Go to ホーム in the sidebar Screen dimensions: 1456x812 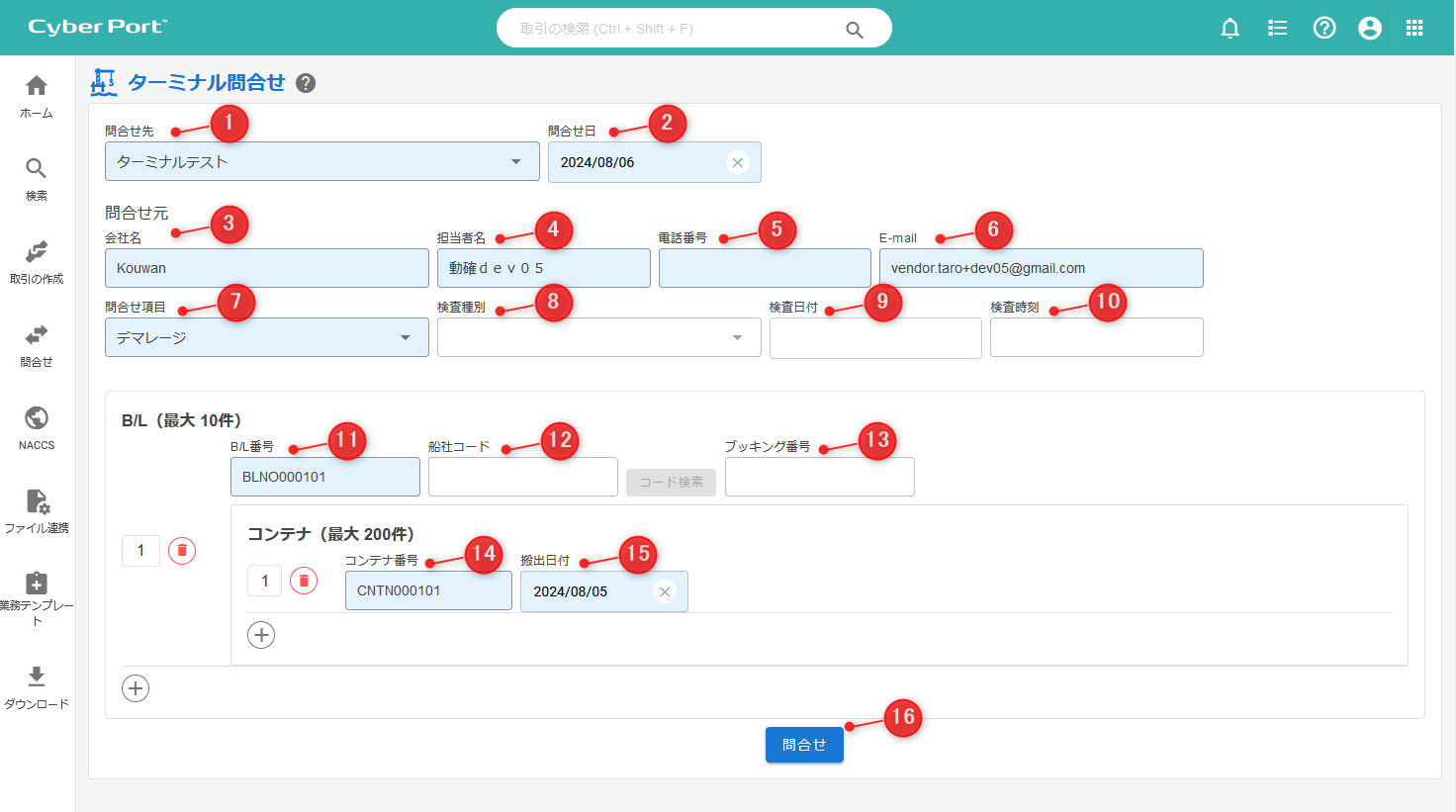tap(37, 96)
